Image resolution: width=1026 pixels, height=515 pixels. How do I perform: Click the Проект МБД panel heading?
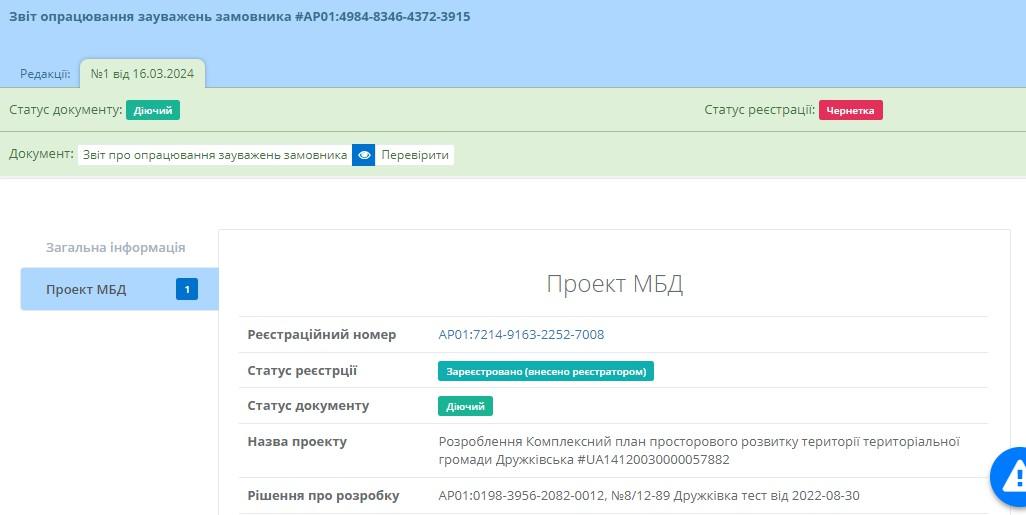pyautogui.click(x=614, y=283)
